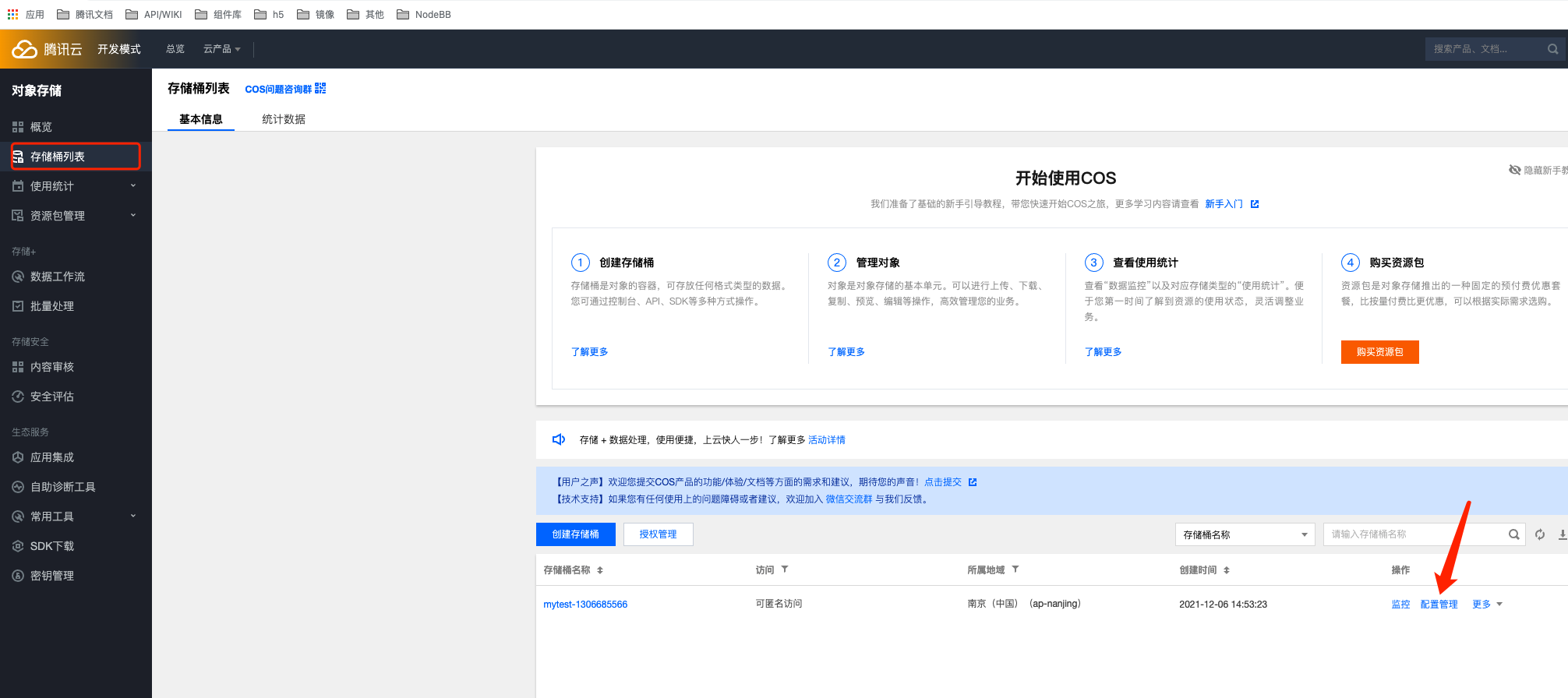The width and height of the screenshot is (1568, 698).
Task: Click the 安全评估 sidebar icon
Action: 18,397
